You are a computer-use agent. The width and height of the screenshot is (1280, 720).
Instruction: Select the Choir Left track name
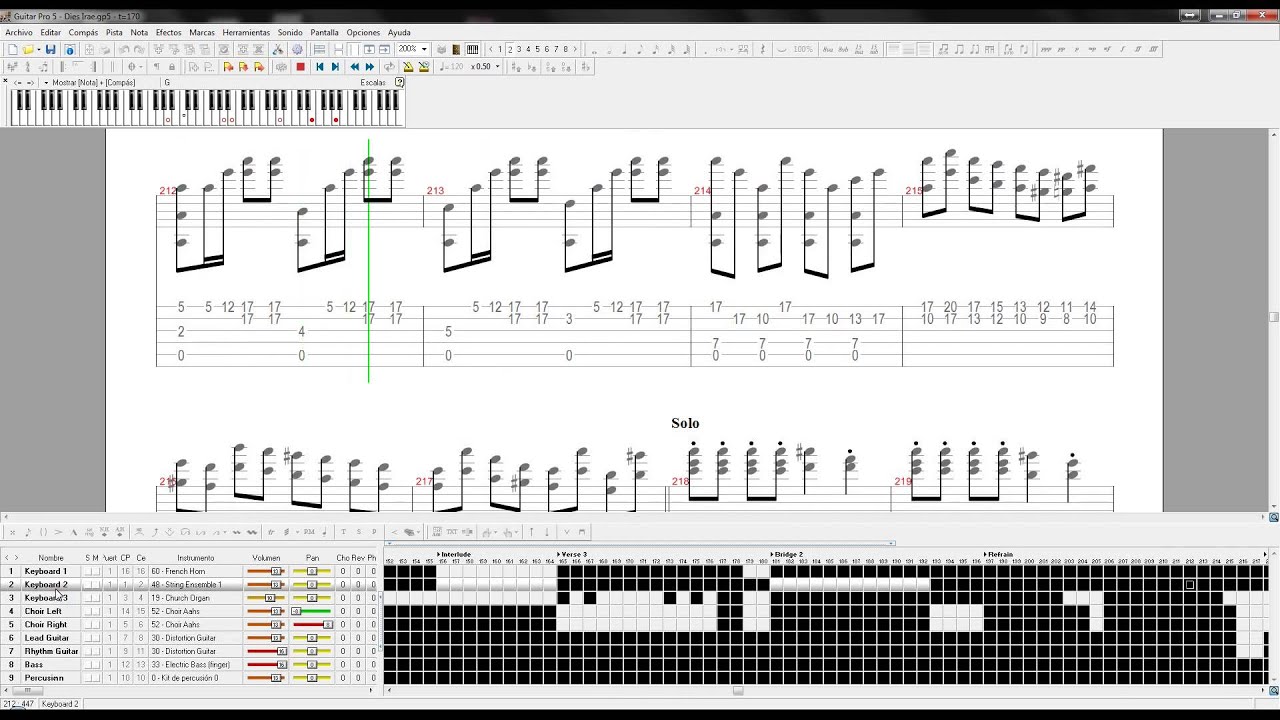point(43,611)
